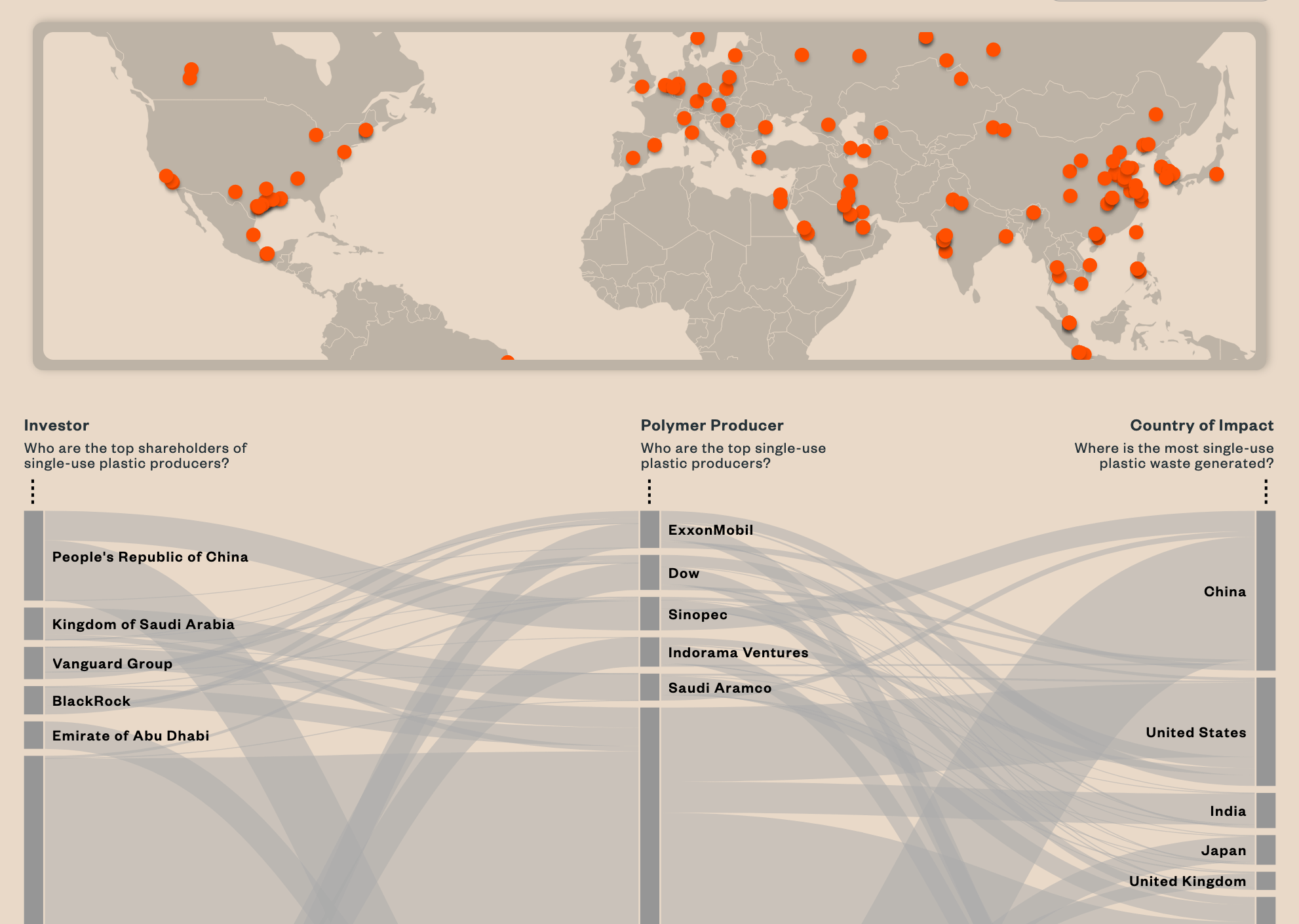Click the map marker near Finland
This screenshot has height=924, width=1299.
click(x=735, y=56)
